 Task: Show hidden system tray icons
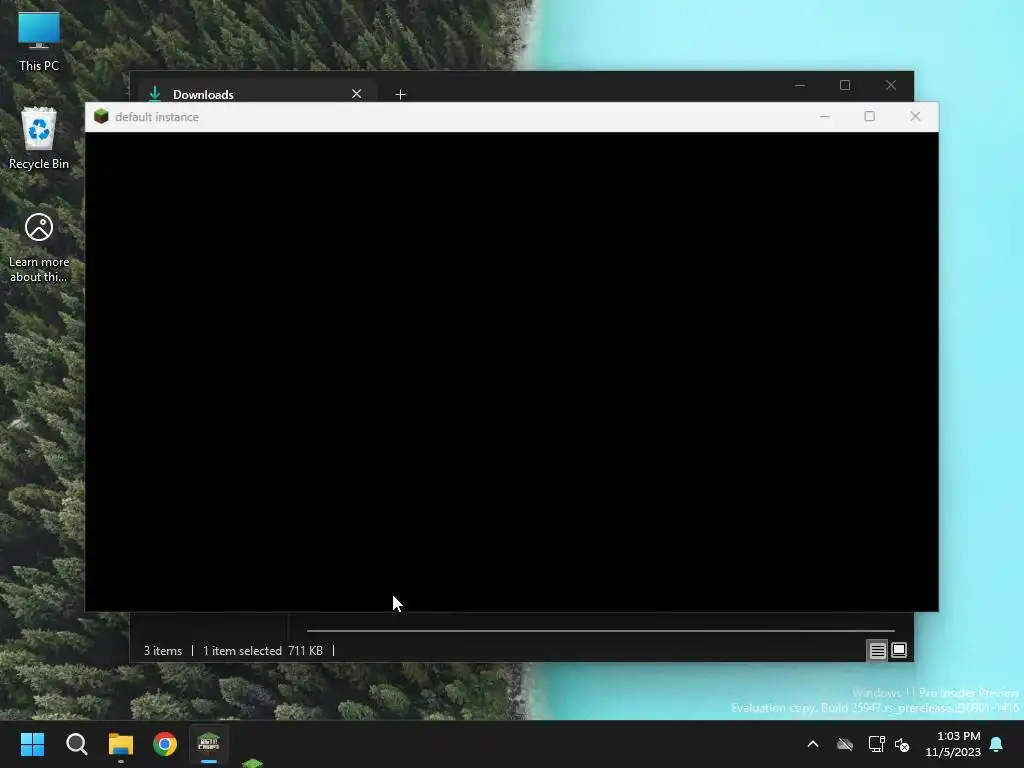tap(813, 744)
